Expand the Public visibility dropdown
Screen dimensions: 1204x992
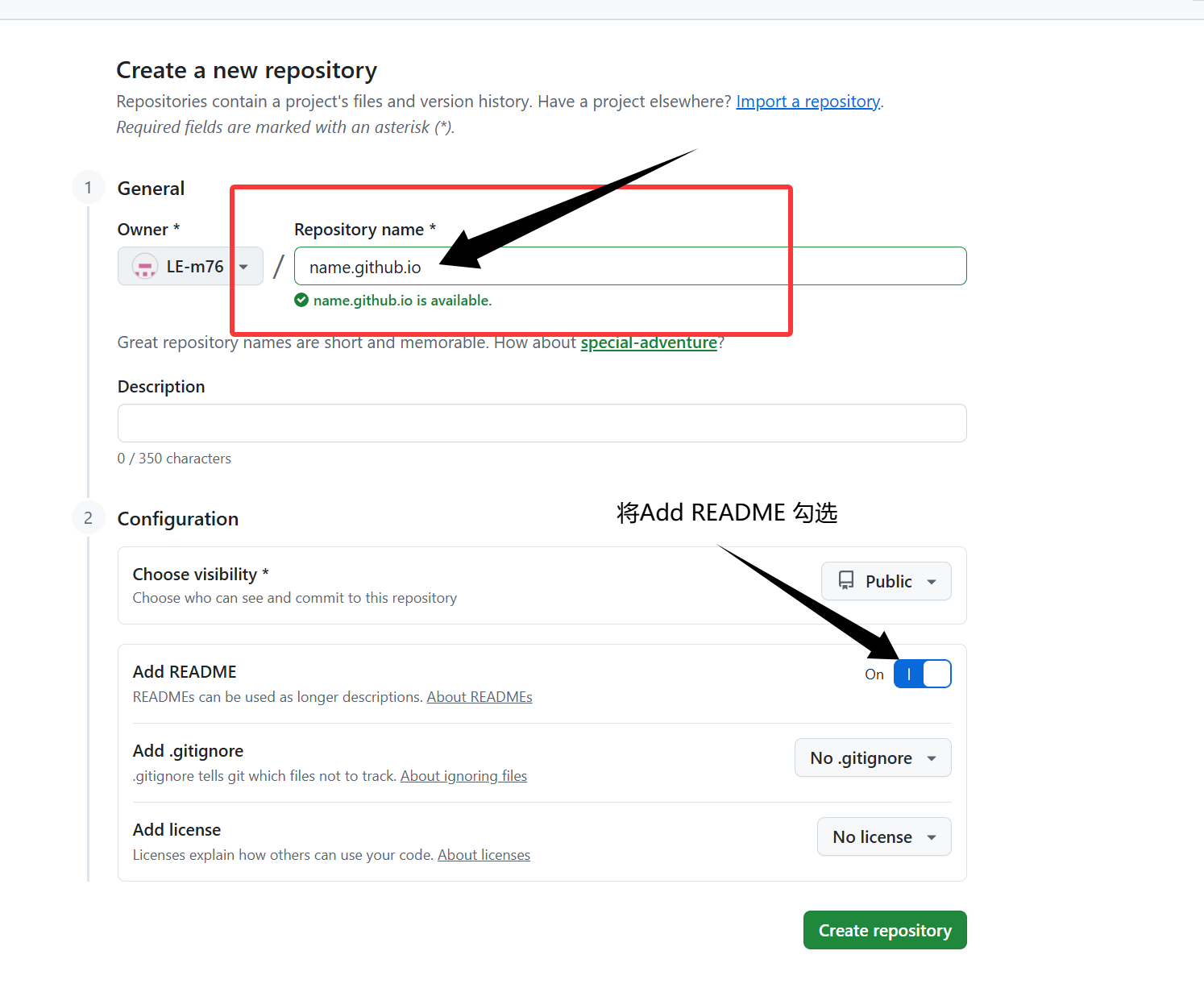click(886, 581)
